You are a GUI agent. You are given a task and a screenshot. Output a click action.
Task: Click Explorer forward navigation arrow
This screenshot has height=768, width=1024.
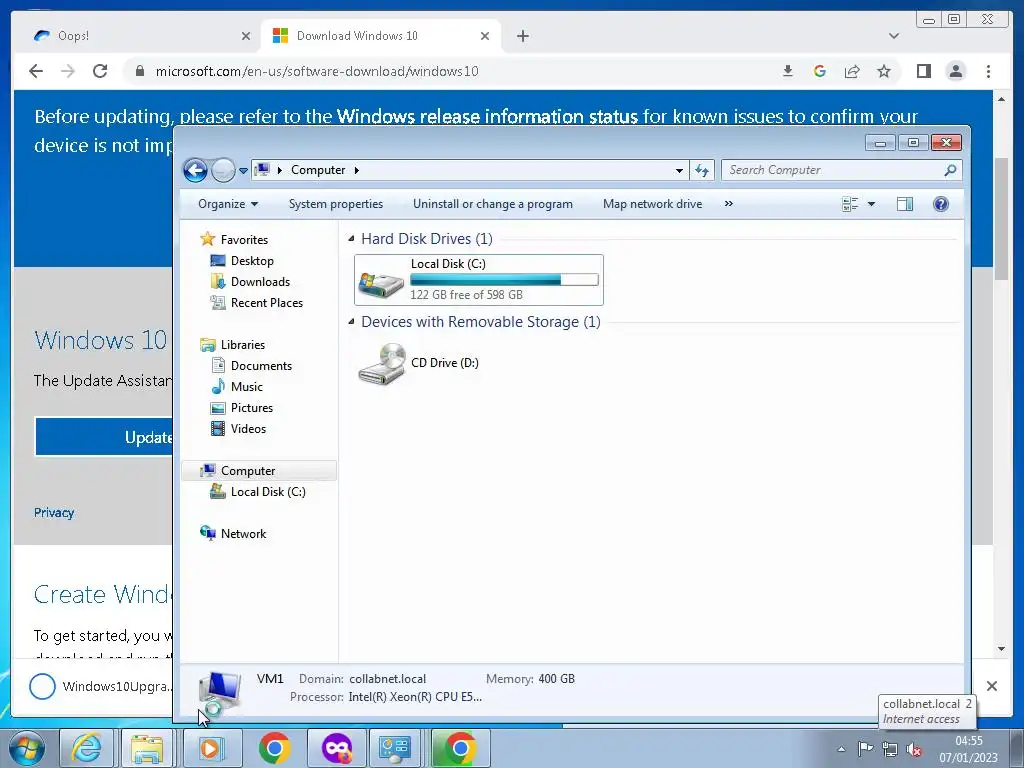click(x=223, y=170)
